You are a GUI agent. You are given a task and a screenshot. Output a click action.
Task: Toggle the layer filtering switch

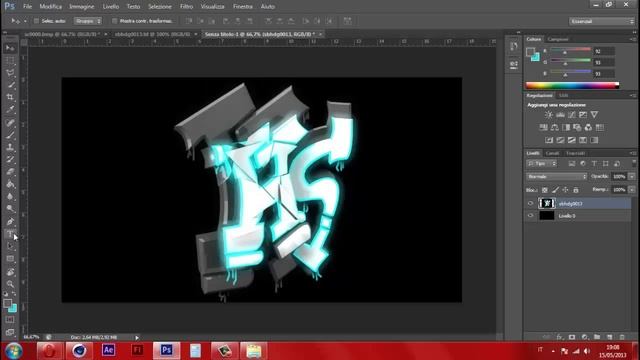[x=634, y=163]
